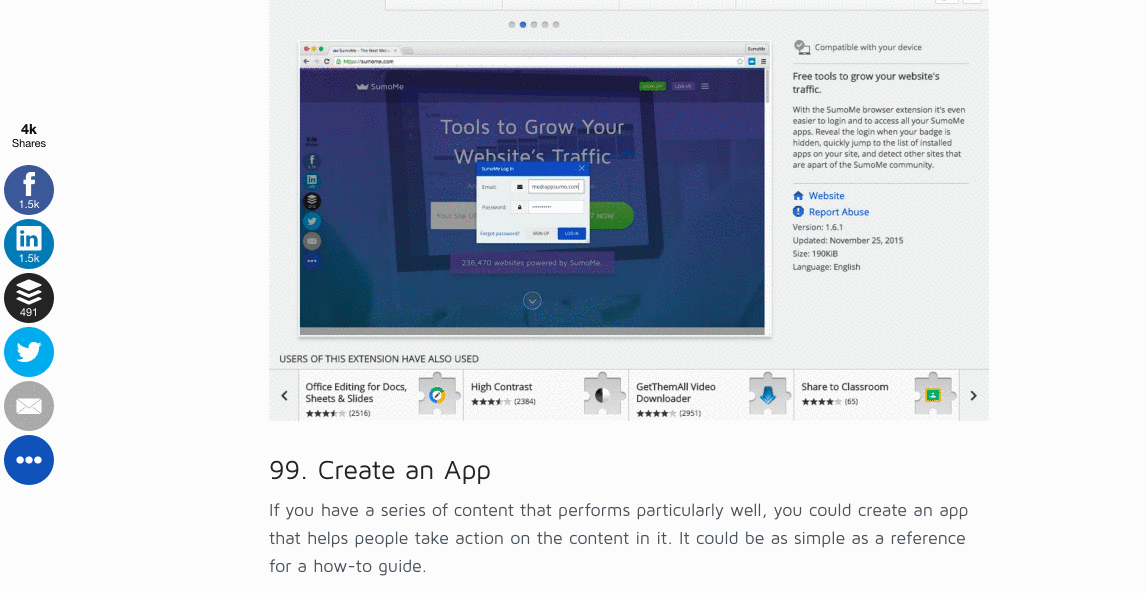The width and height of the screenshot is (1147, 593).
Task: Click the 'Language: English' text
Action: (827, 267)
